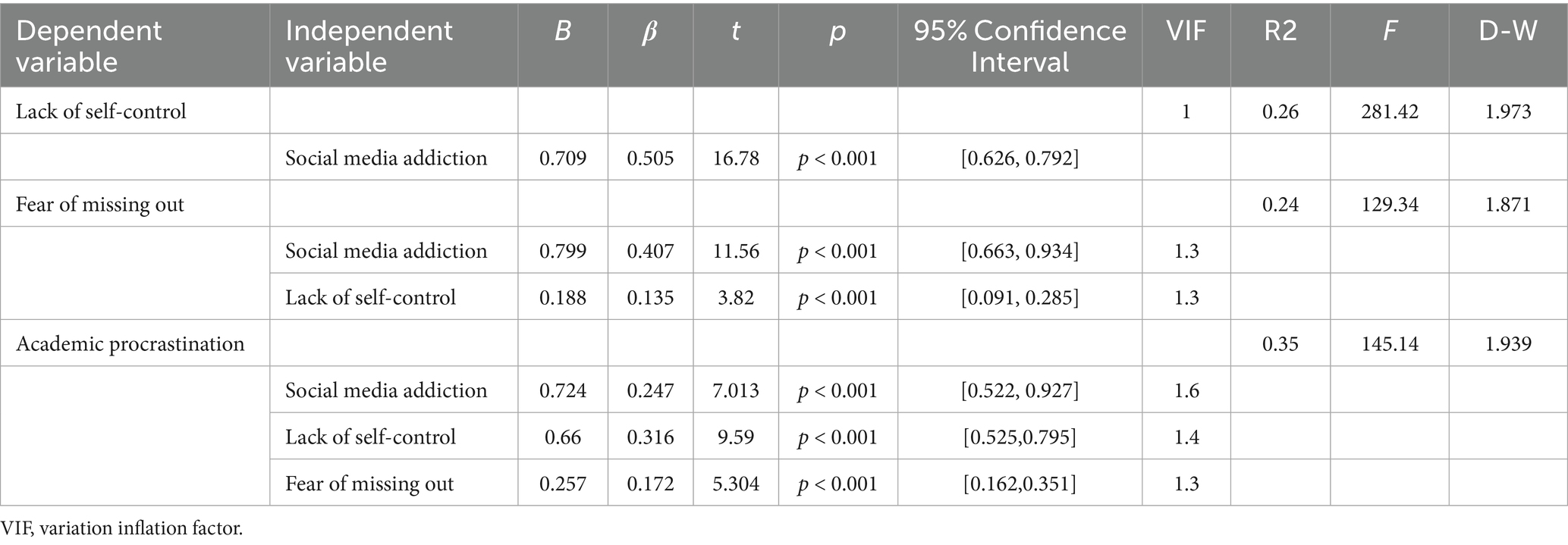Click "Lack of self-control" in Dependent variable column

(x=101, y=111)
